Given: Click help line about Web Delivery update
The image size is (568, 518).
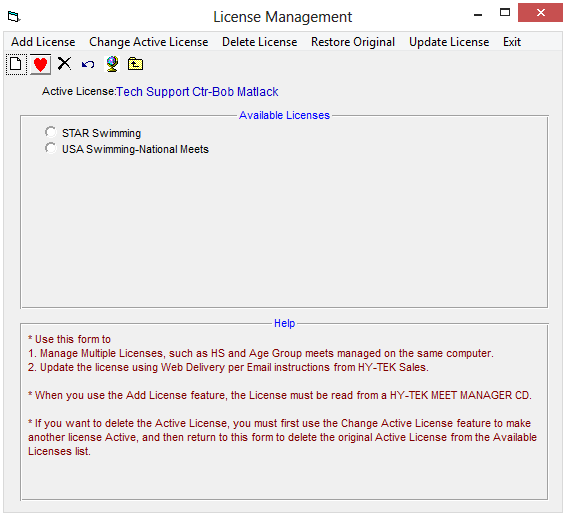Looking at the screenshot, I should [x=228, y=367].
